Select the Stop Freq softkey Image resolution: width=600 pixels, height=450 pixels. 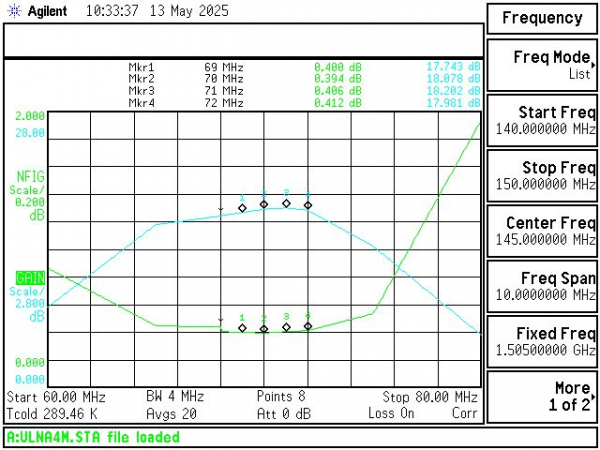click(542, 176)
